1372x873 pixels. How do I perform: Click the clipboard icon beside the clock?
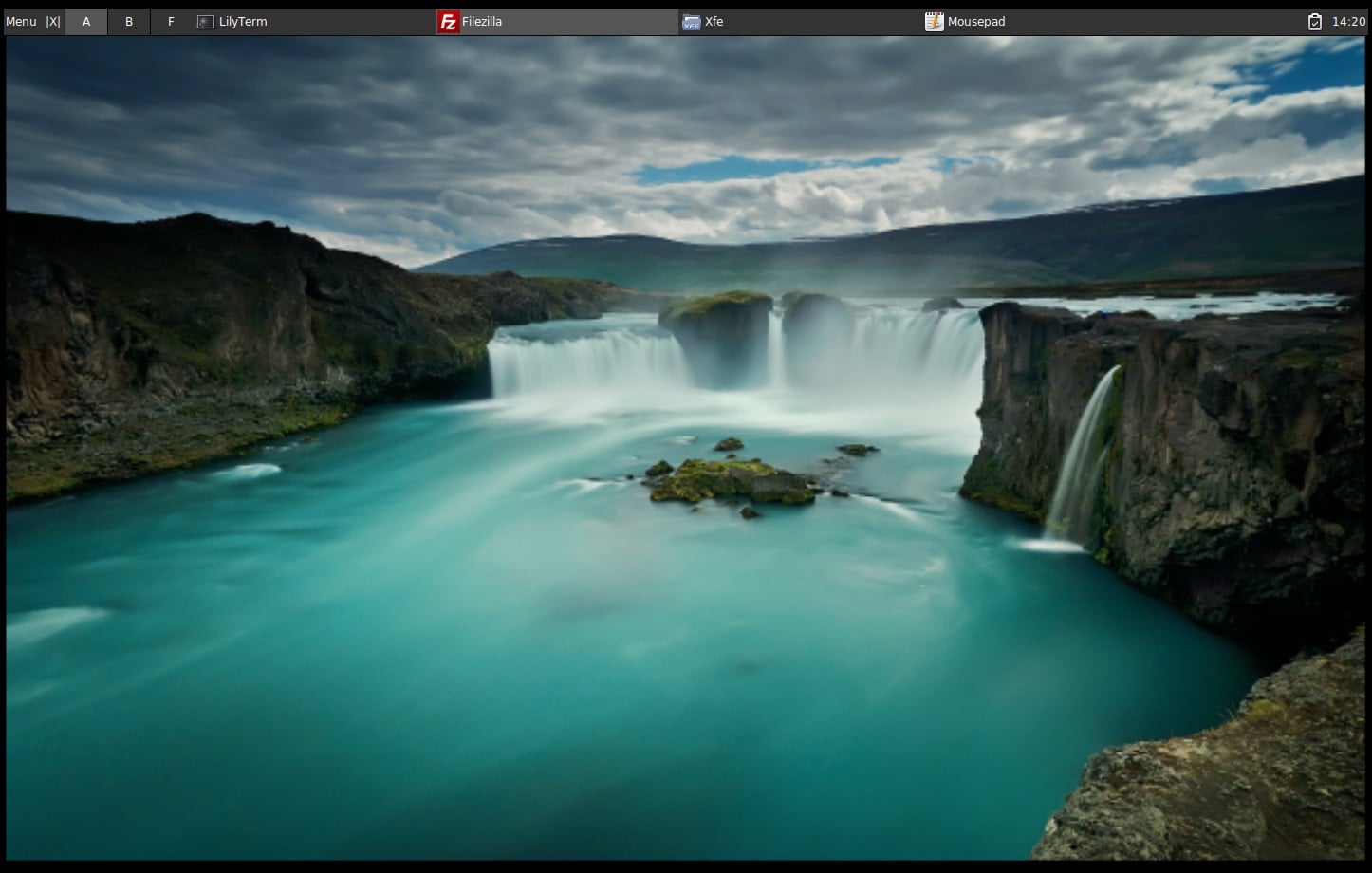(1314, 21)
